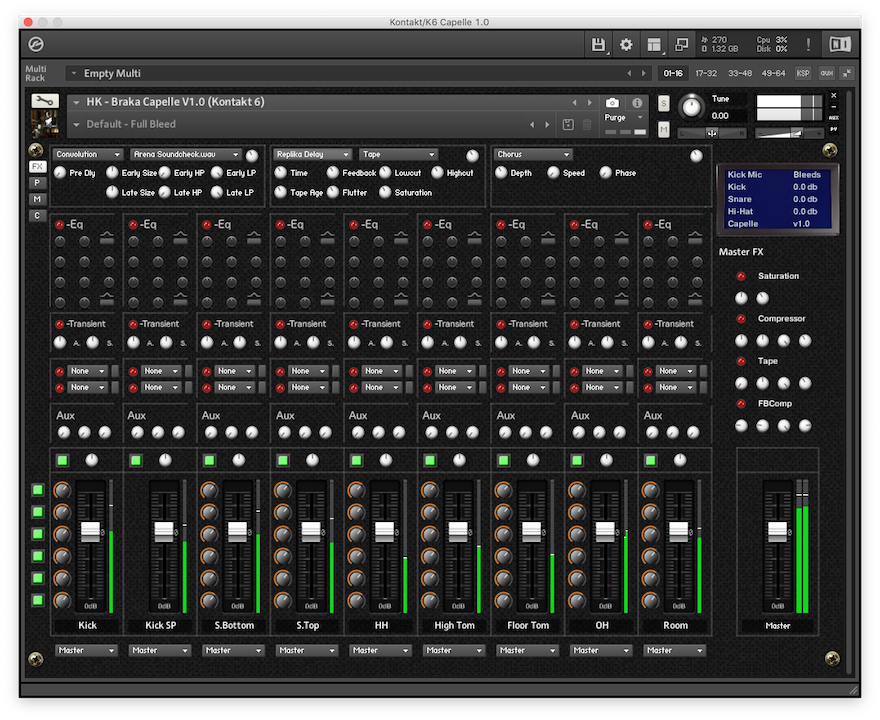
Task: Switch to the FX page tab
Action: pyautogui.click(x=37, y=167)
